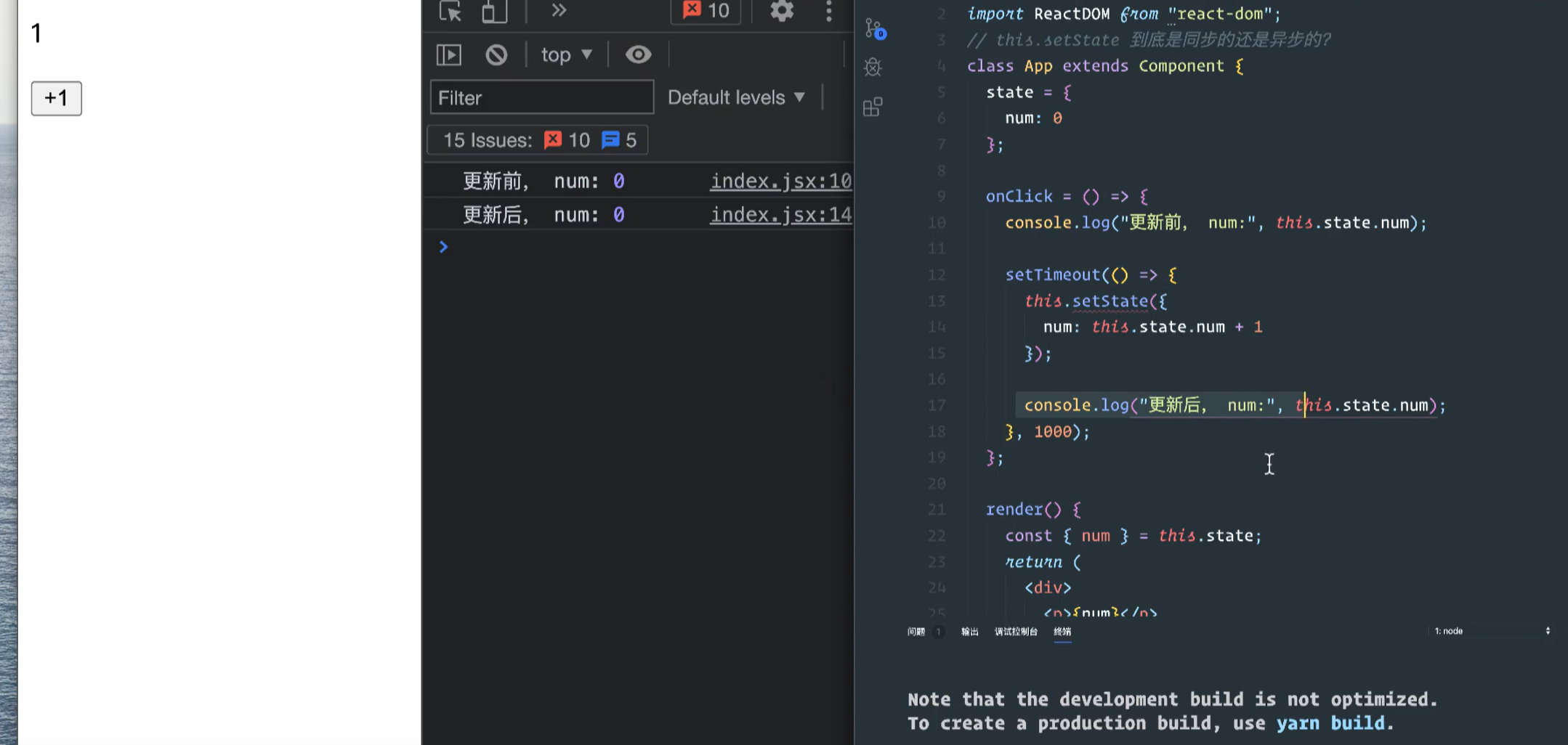Click the red error icon in Issues bar

coord(553,139)
